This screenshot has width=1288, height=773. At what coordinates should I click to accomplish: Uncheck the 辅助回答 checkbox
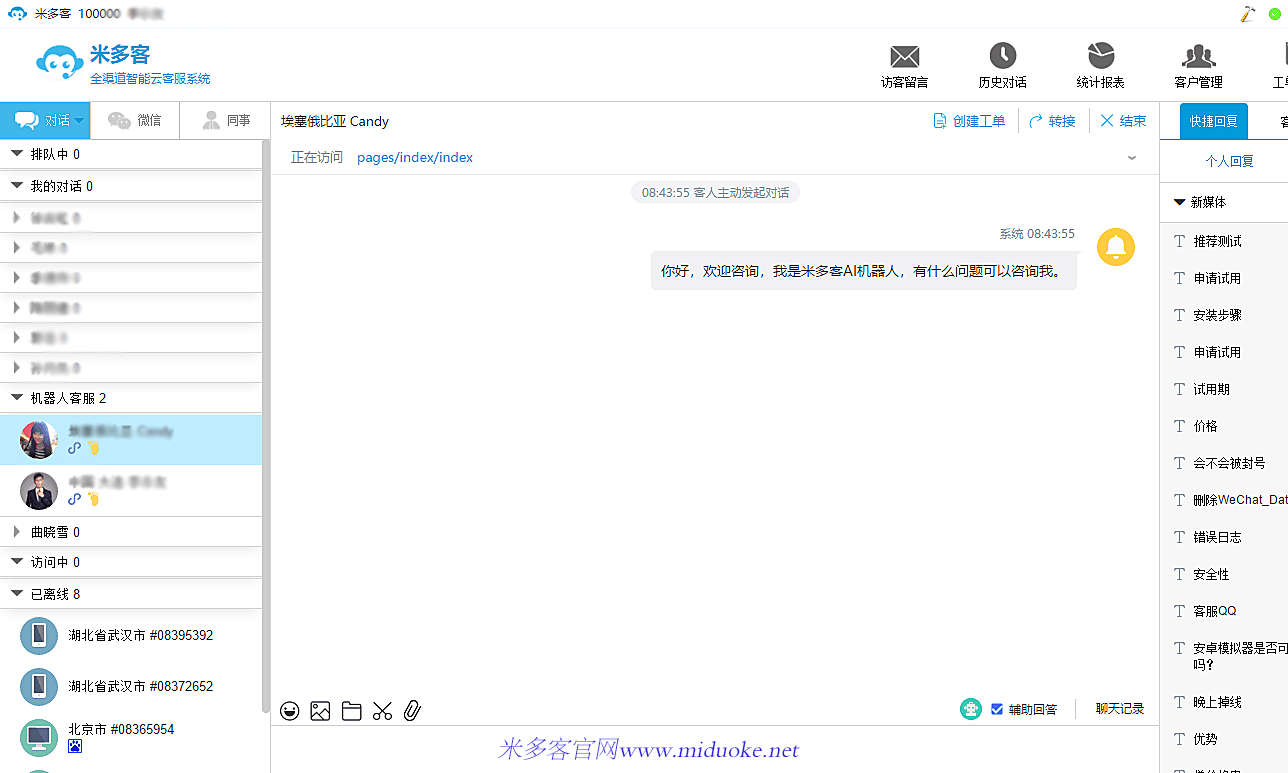point(997,709)
